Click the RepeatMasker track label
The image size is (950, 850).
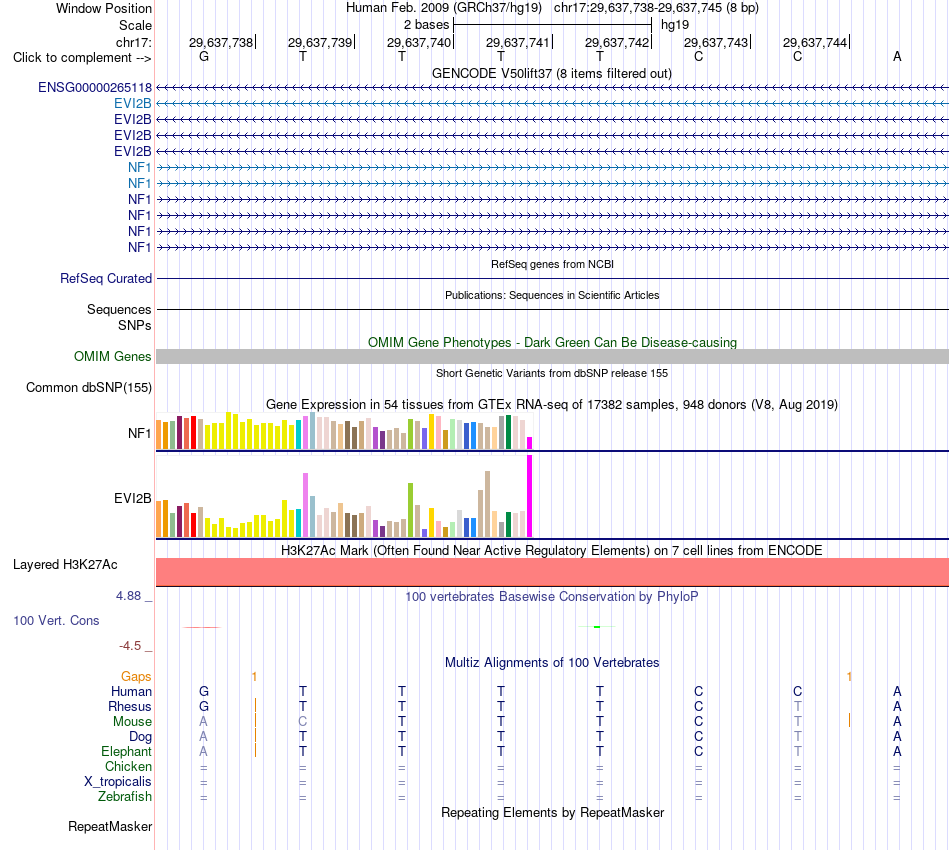(x=110, y=826)
